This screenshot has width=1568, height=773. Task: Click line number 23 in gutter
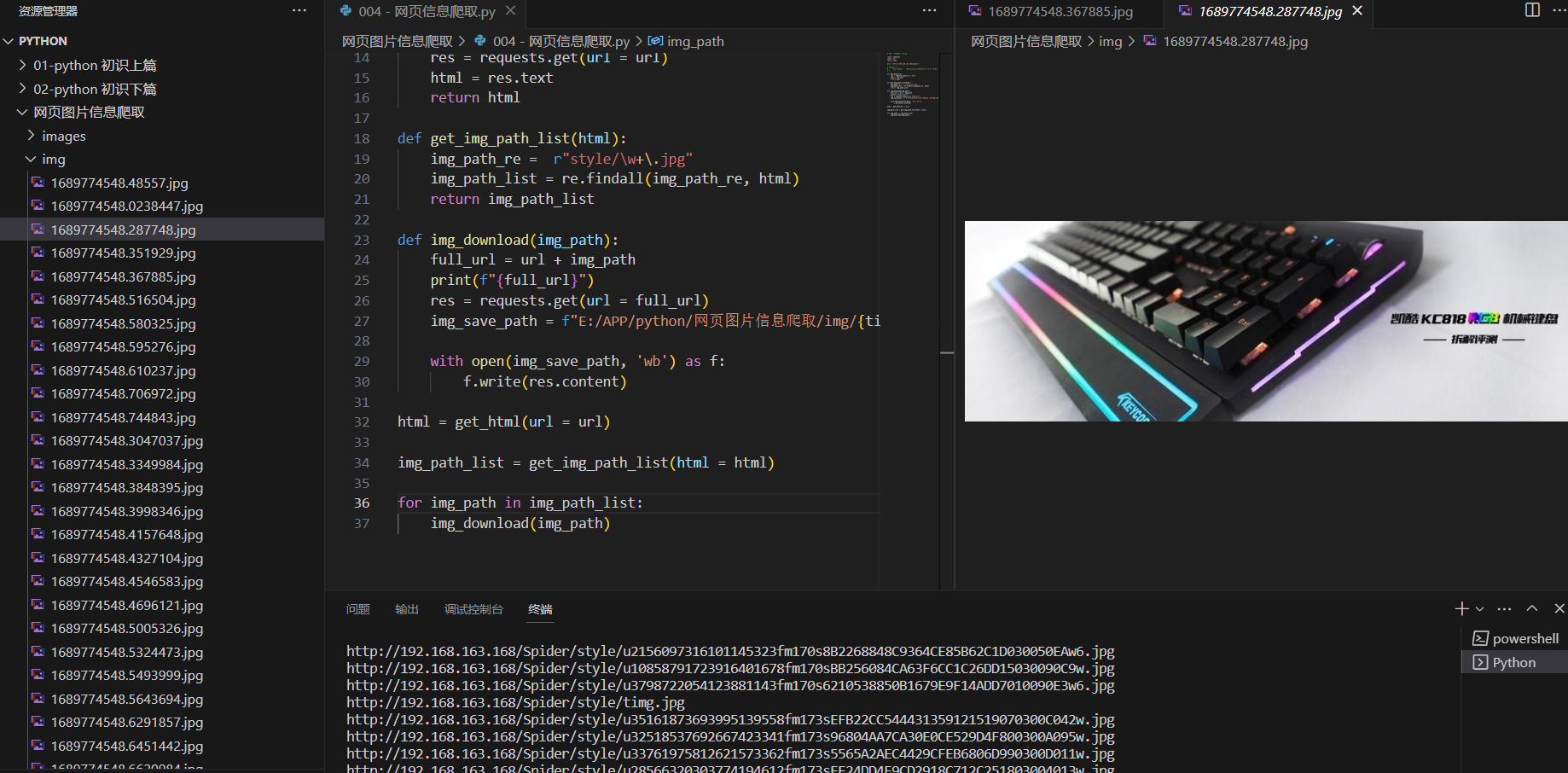pos(362,240)
